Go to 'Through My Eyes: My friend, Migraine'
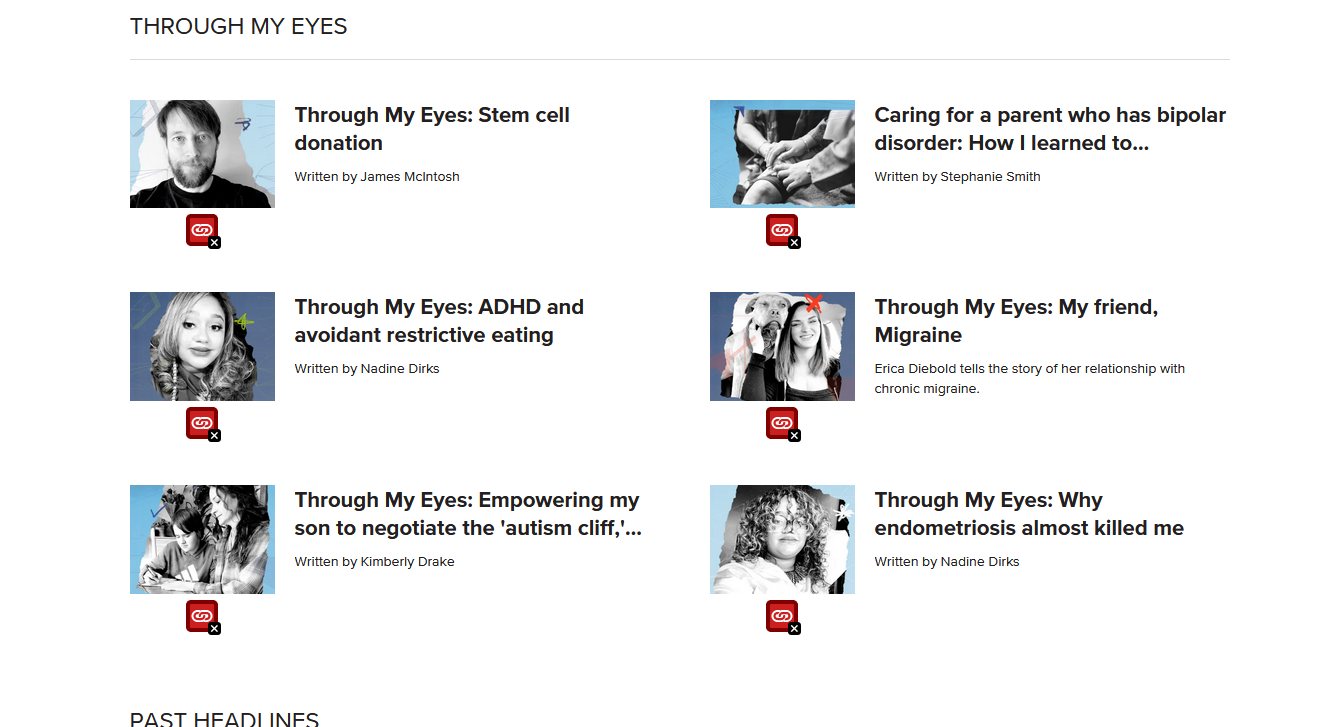This screenshot has height=727, width=1320. tap(1016, 321)
